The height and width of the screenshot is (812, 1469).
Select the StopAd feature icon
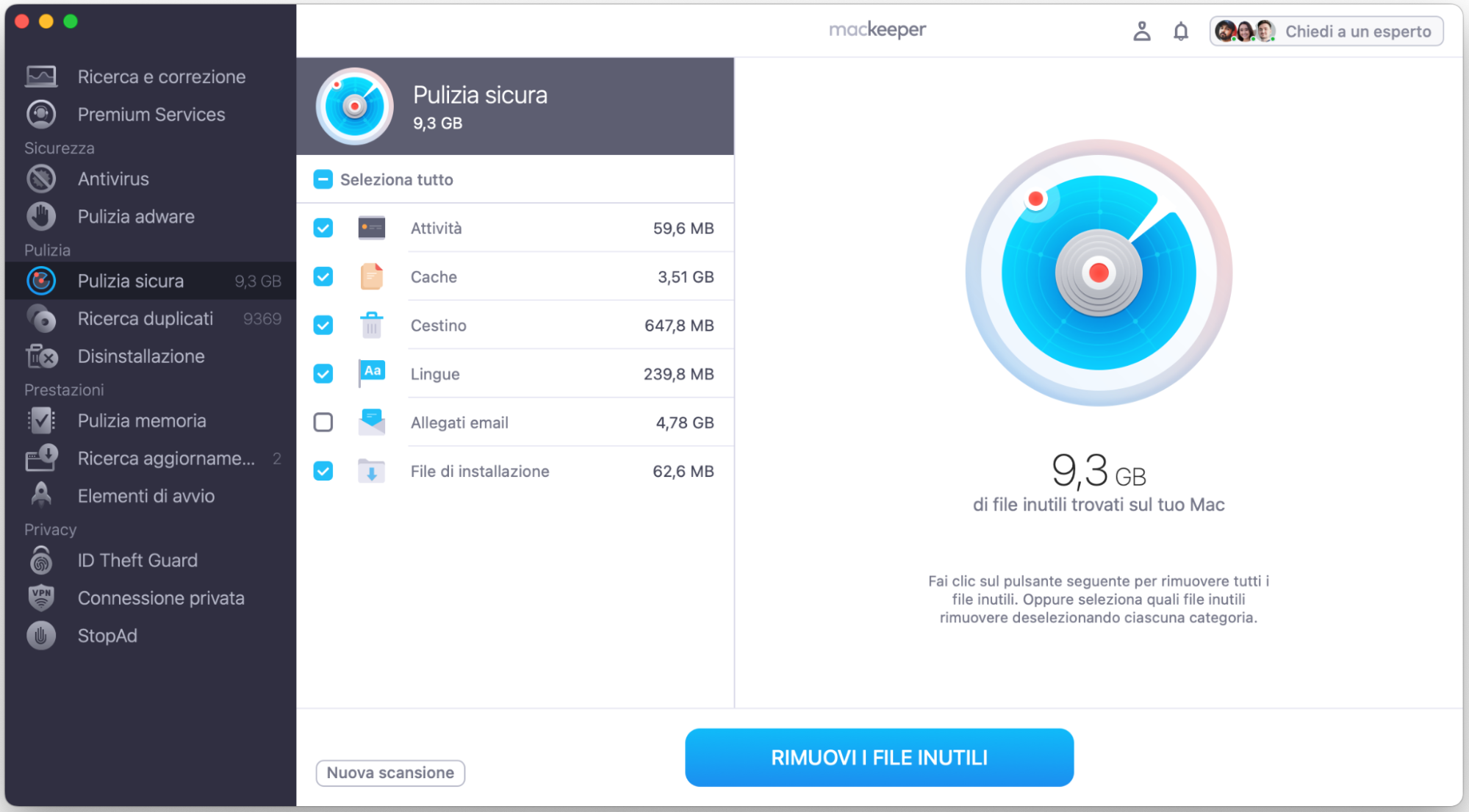(x=41, y=635)
